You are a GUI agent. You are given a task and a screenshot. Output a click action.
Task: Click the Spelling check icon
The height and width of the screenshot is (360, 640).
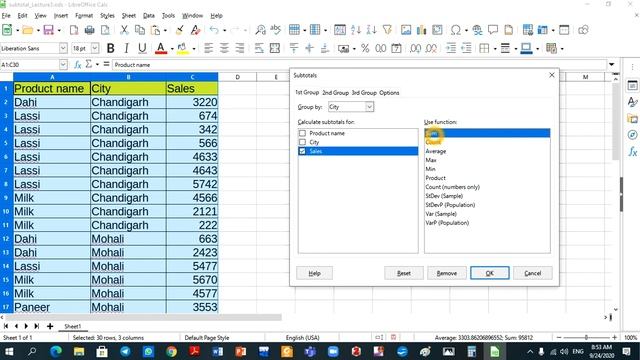coord(276,30)
